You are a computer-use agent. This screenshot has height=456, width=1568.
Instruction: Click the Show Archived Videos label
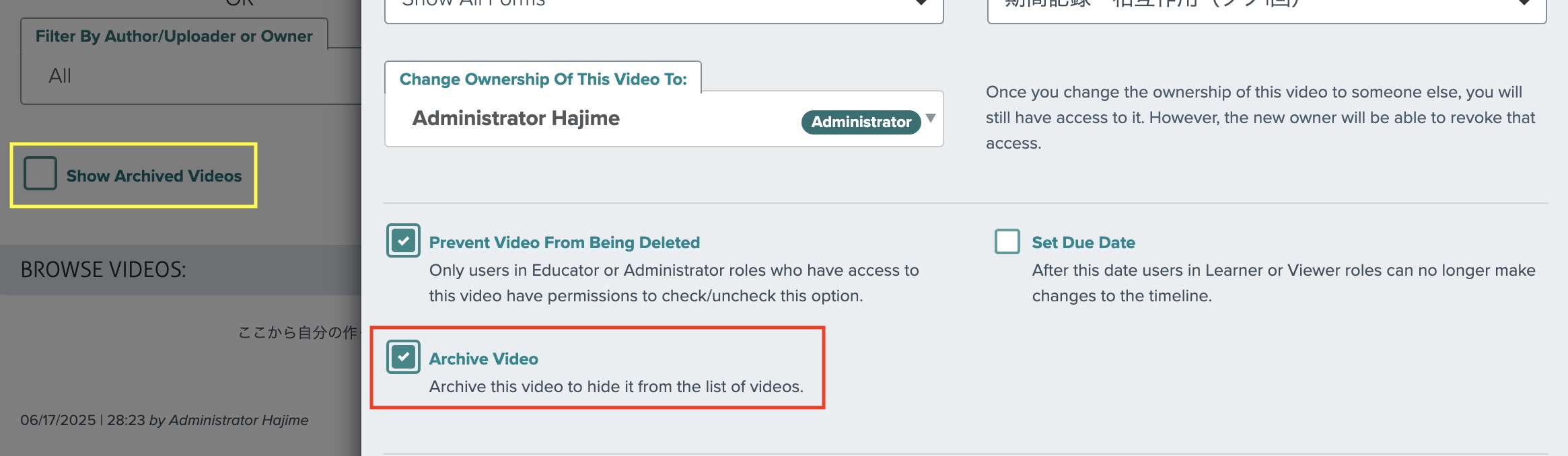point(153,176)
